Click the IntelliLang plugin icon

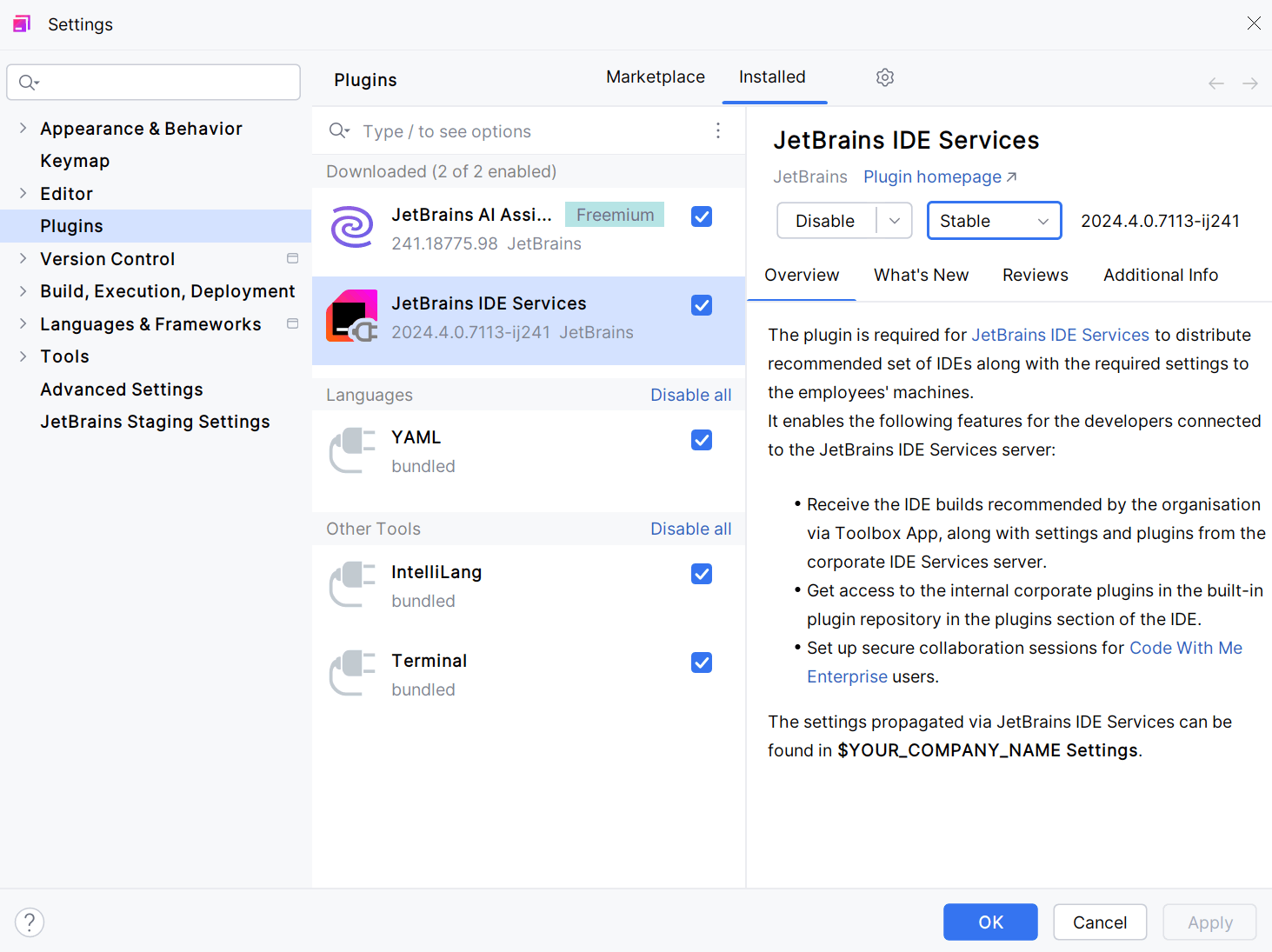point(351,584)
